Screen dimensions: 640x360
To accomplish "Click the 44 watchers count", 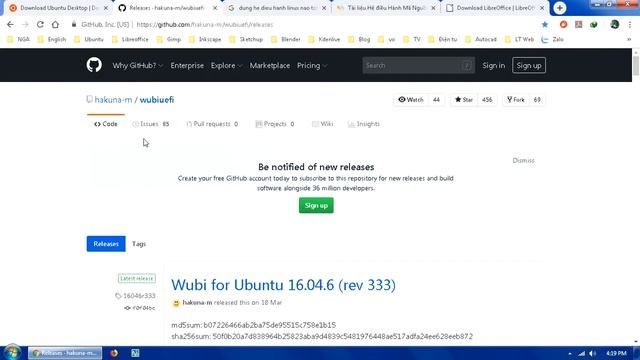I will click(436, 100).
